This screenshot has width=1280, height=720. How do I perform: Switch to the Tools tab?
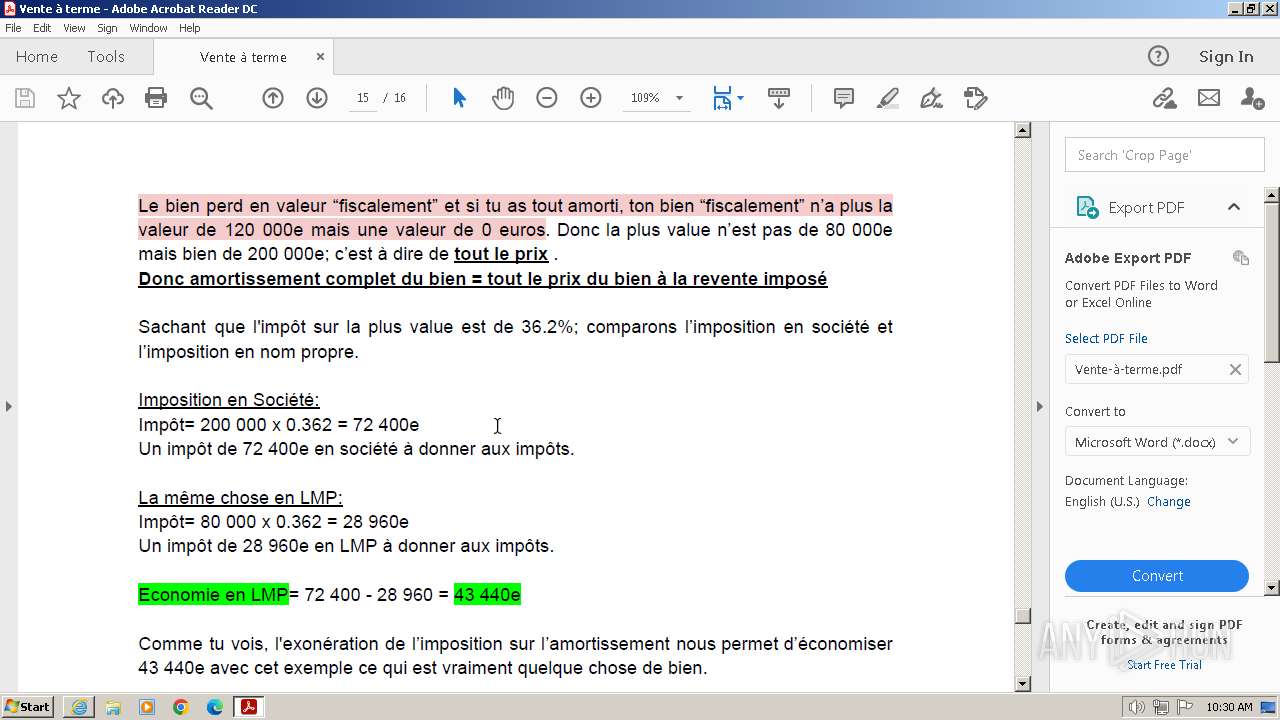click(x=106, y=57)
